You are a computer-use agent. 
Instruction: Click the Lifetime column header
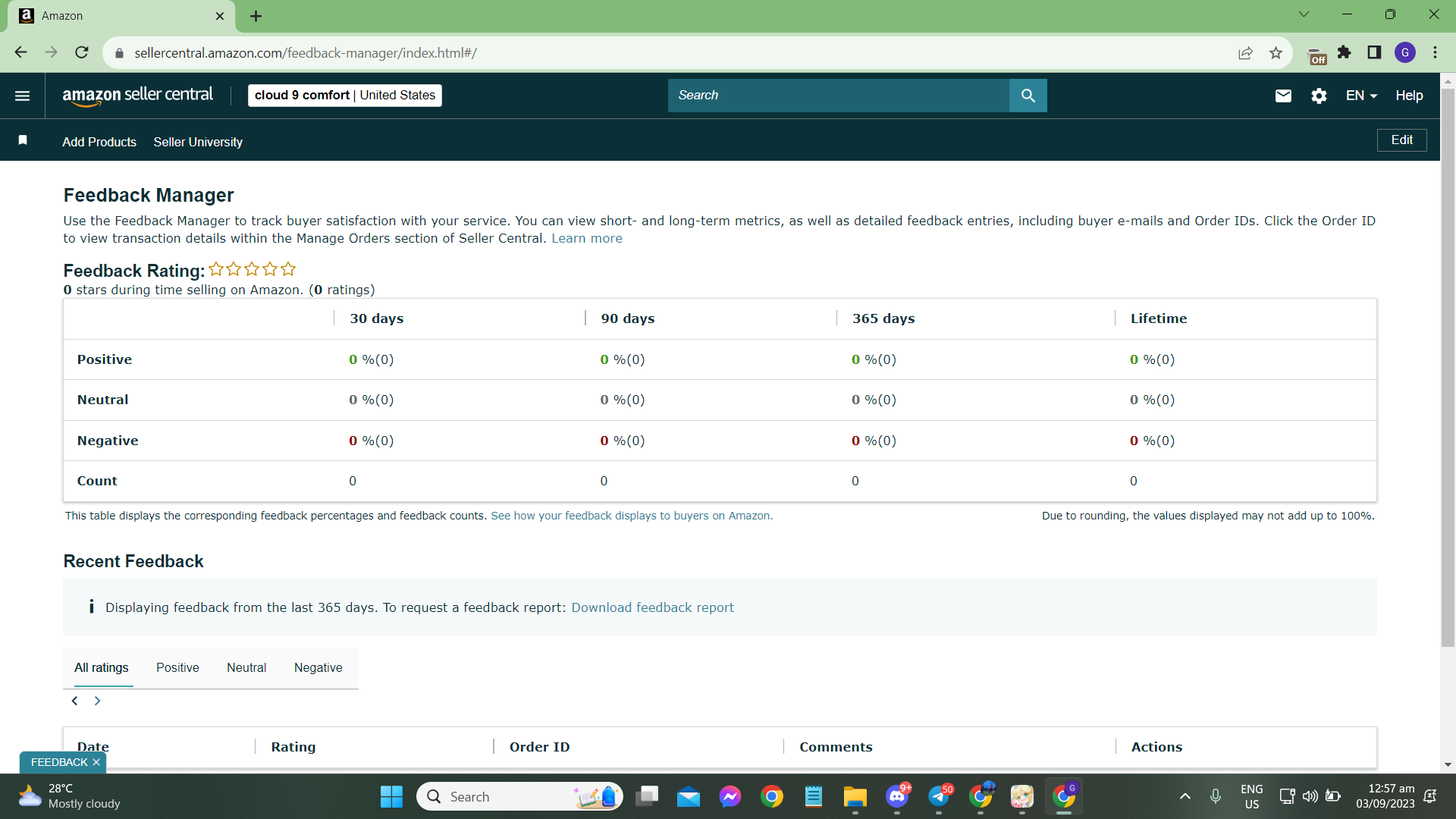pyautogui.click(x=1159, y=318)
